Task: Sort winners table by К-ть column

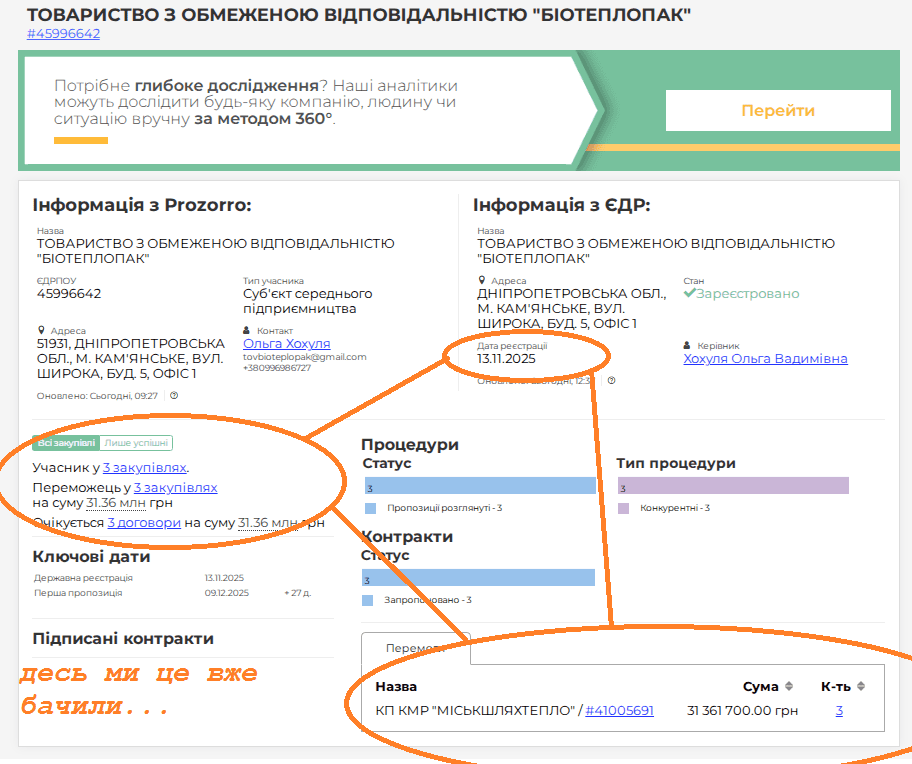Action: (861, 686)
